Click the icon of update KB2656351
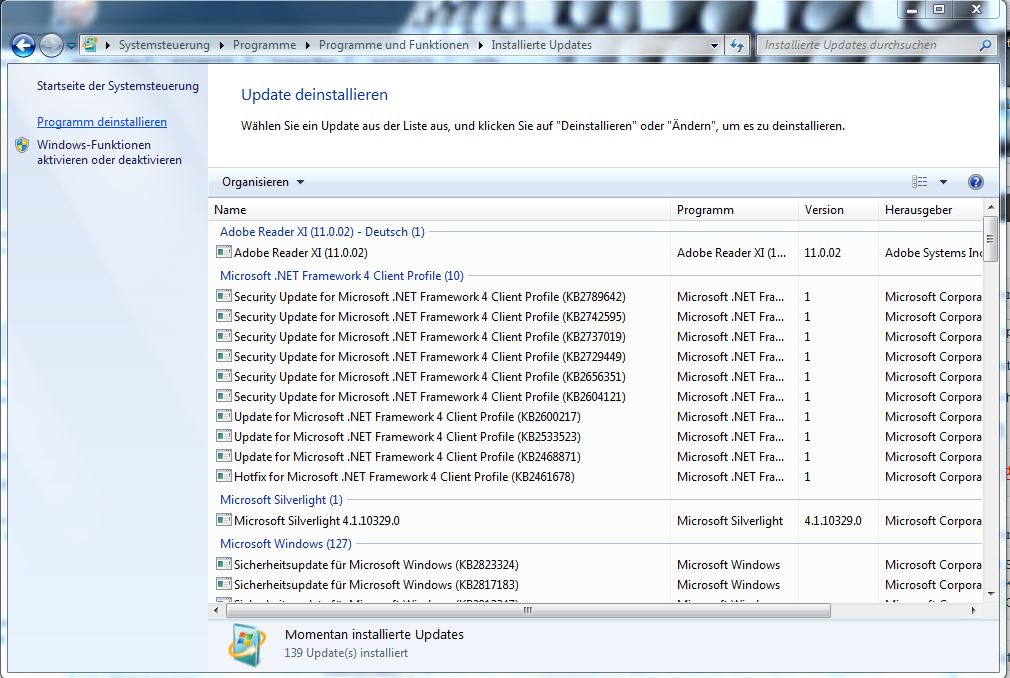Screen dimensions: 1010x678 (x=224, y=376)
